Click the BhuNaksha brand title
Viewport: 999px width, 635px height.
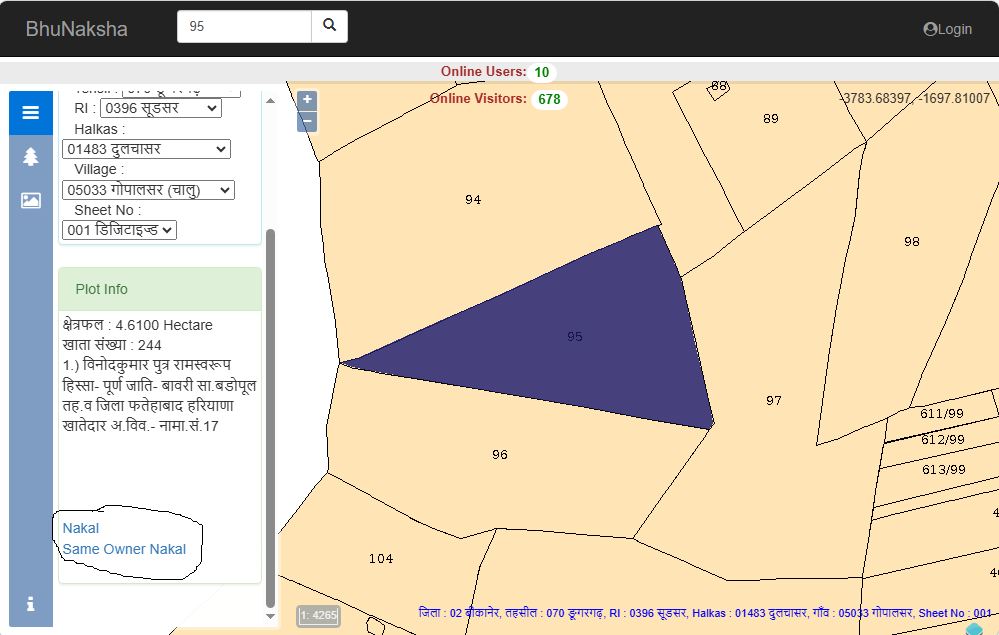(x=77, y=29)
